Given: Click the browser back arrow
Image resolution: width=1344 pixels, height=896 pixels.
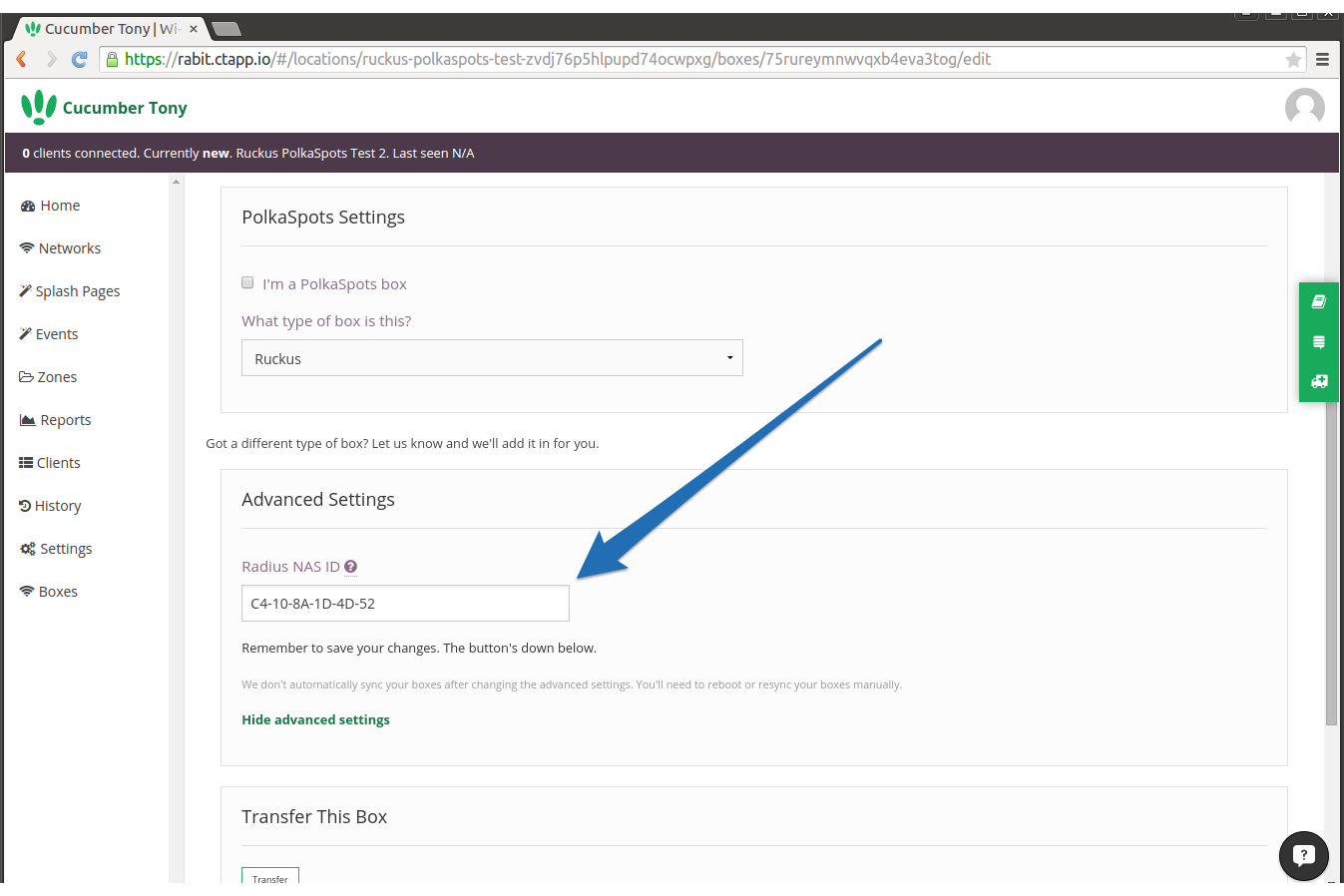Looking at the screenshot, I should point(21,59).
